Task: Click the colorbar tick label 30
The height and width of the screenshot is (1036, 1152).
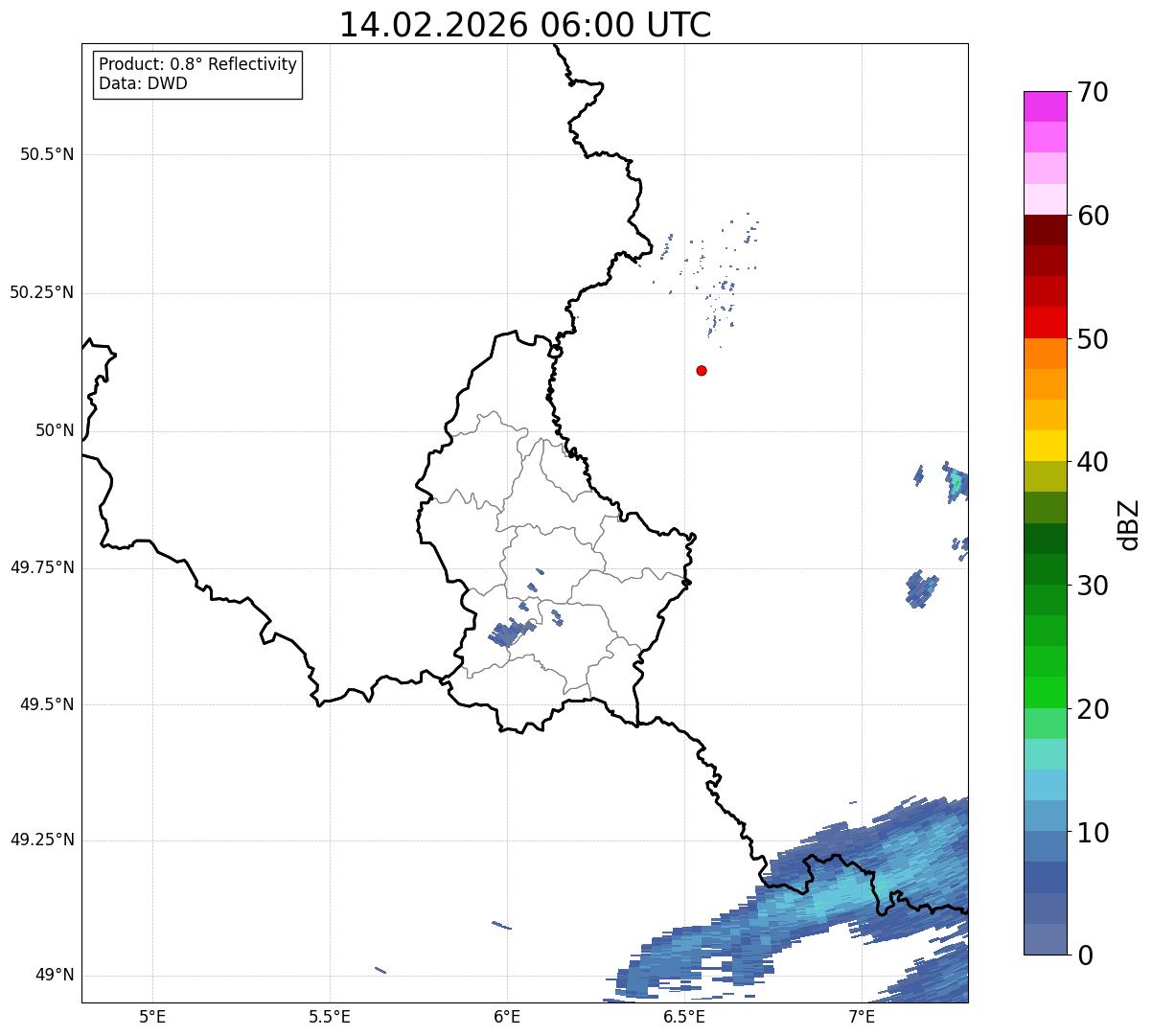Action: pyautogui.click(x=1093, y=586)
